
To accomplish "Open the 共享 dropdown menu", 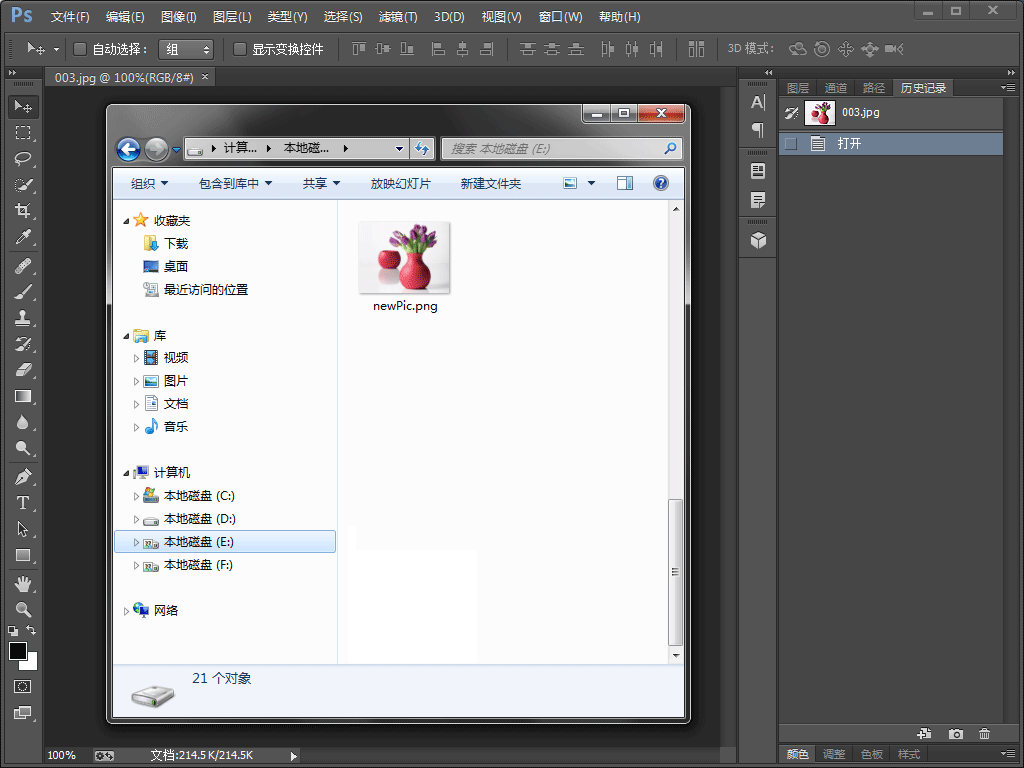I will pos(321,184).
